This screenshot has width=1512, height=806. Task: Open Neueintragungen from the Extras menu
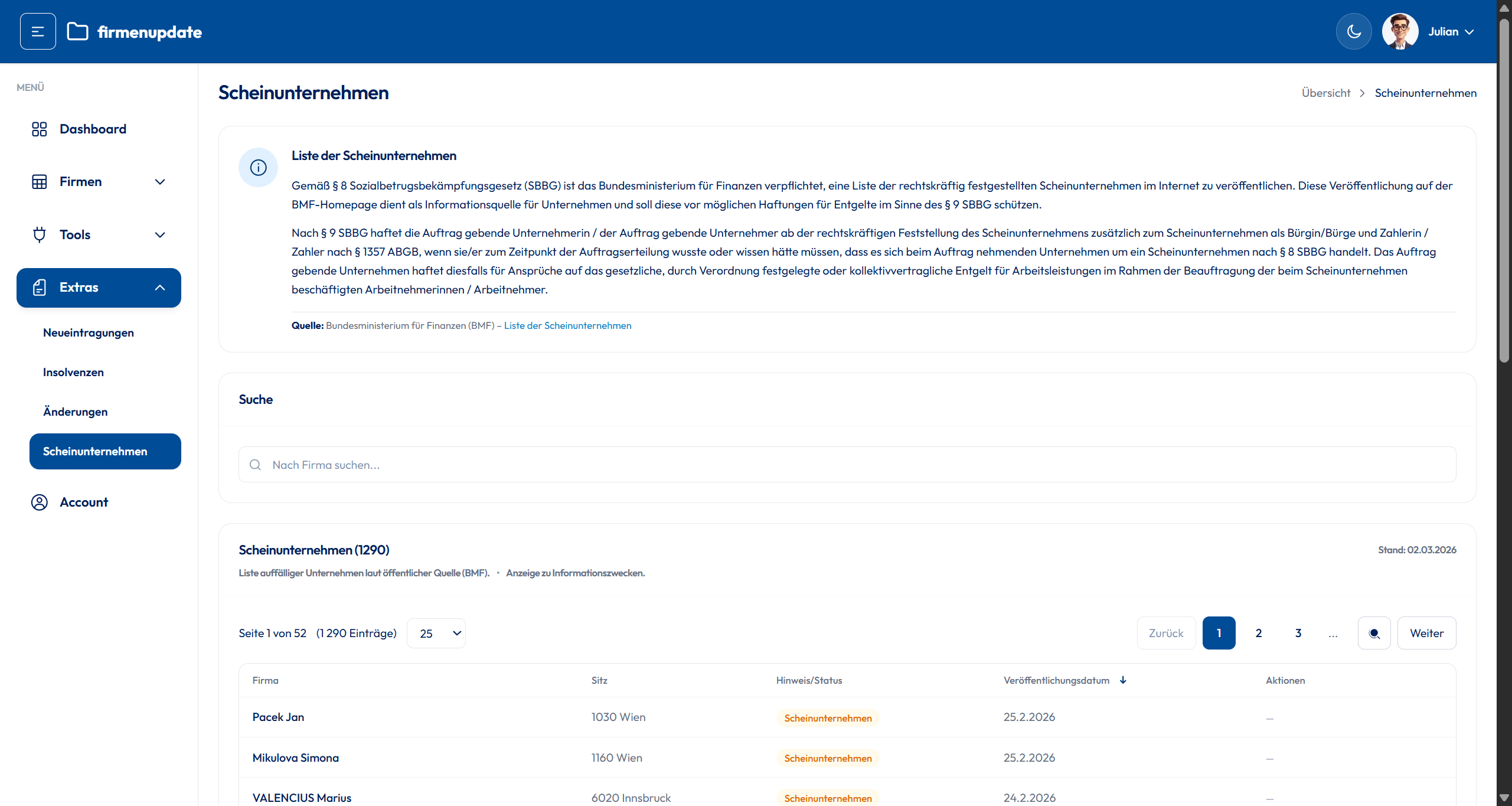[88, 332]
